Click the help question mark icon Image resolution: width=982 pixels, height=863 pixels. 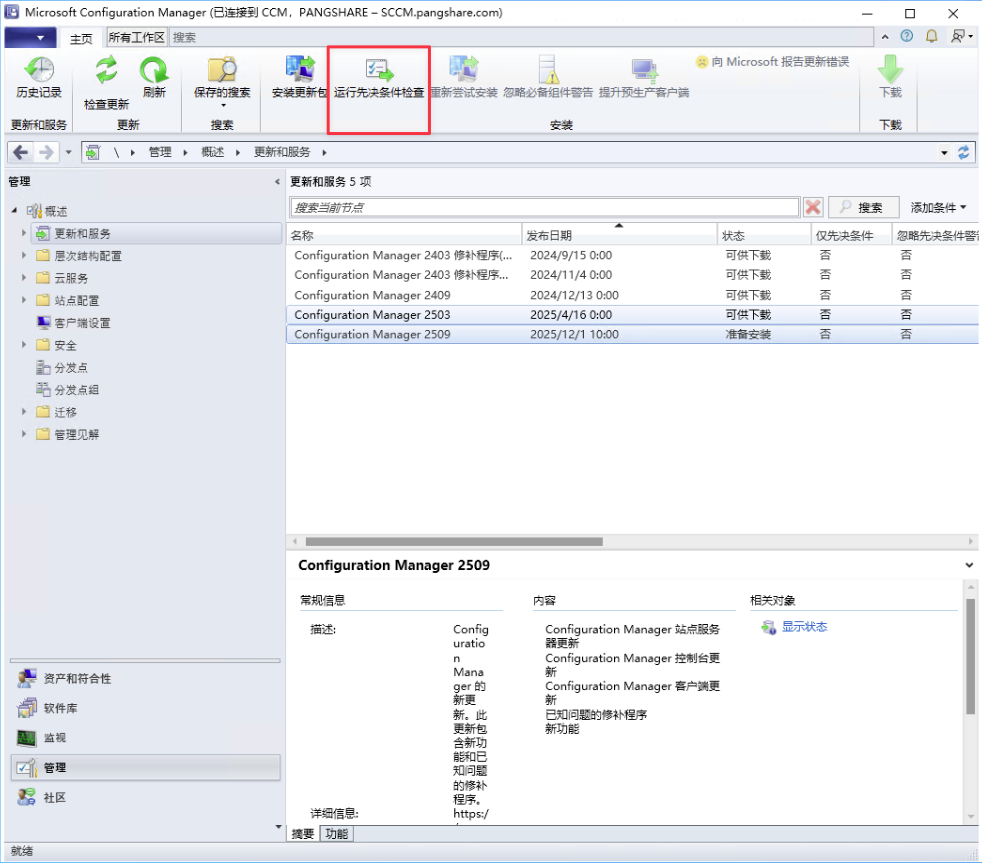(x=907, y=36)
